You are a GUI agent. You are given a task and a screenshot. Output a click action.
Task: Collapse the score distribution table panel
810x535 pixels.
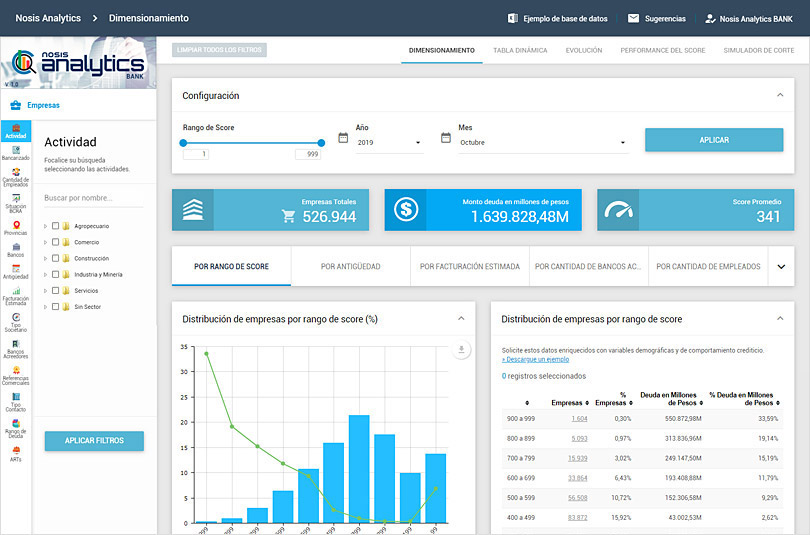(x=780, y=319)
